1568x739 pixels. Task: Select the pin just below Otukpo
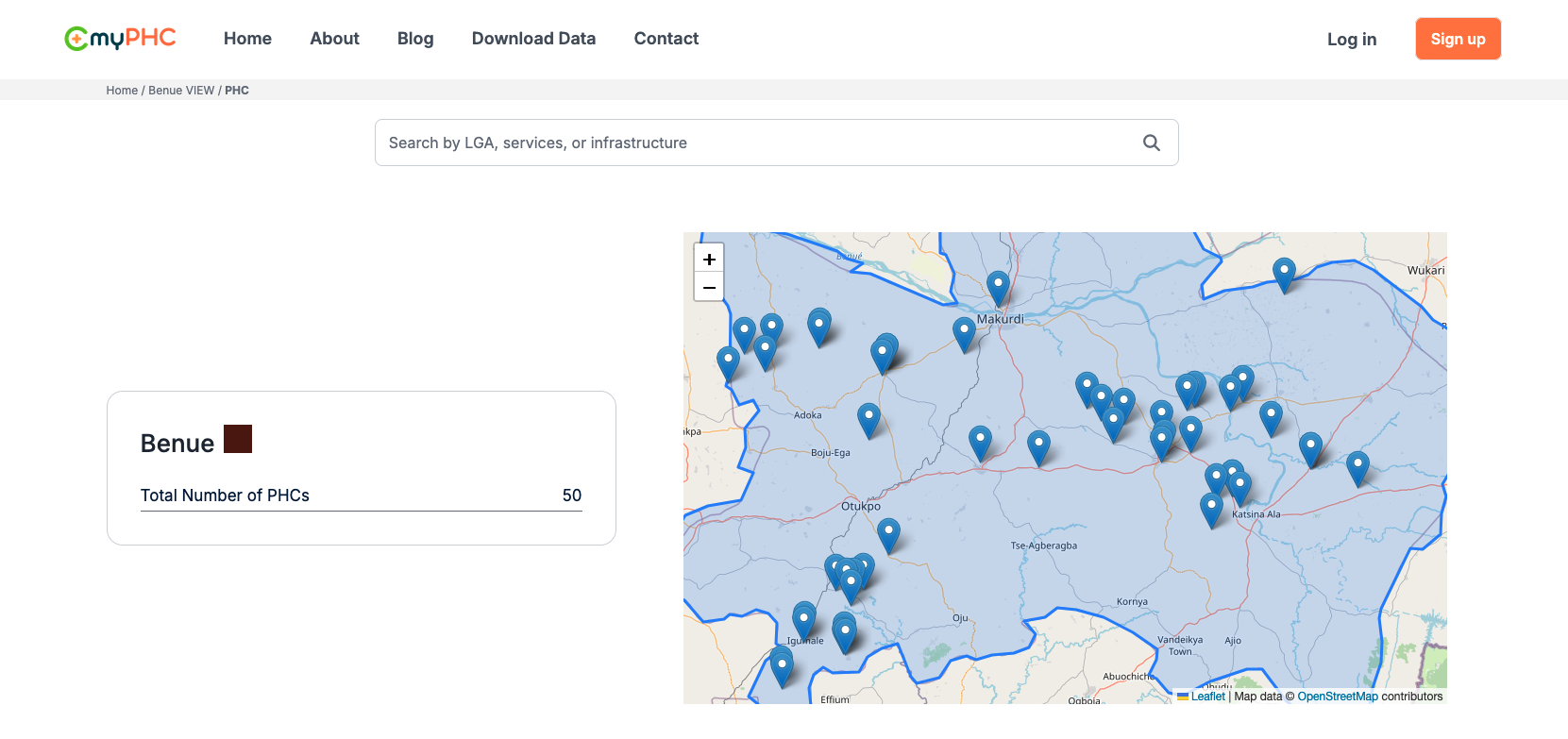[888, 533]
